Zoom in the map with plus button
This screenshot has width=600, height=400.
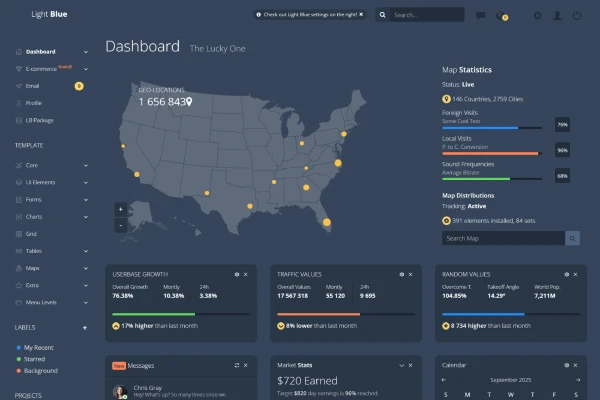click(121, 209)
